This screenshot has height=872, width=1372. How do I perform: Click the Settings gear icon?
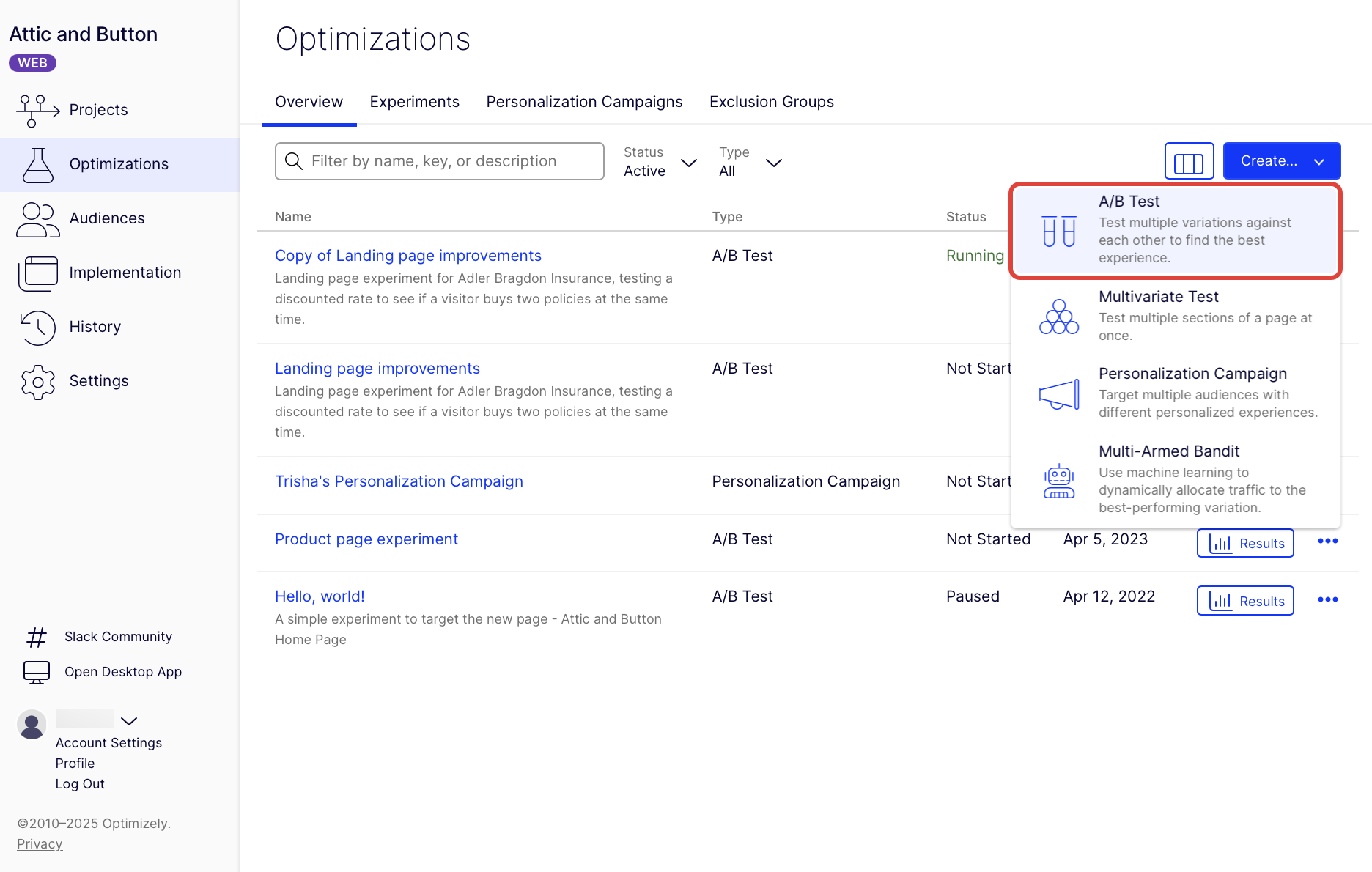pyautogui.click(x=37, y=382)
